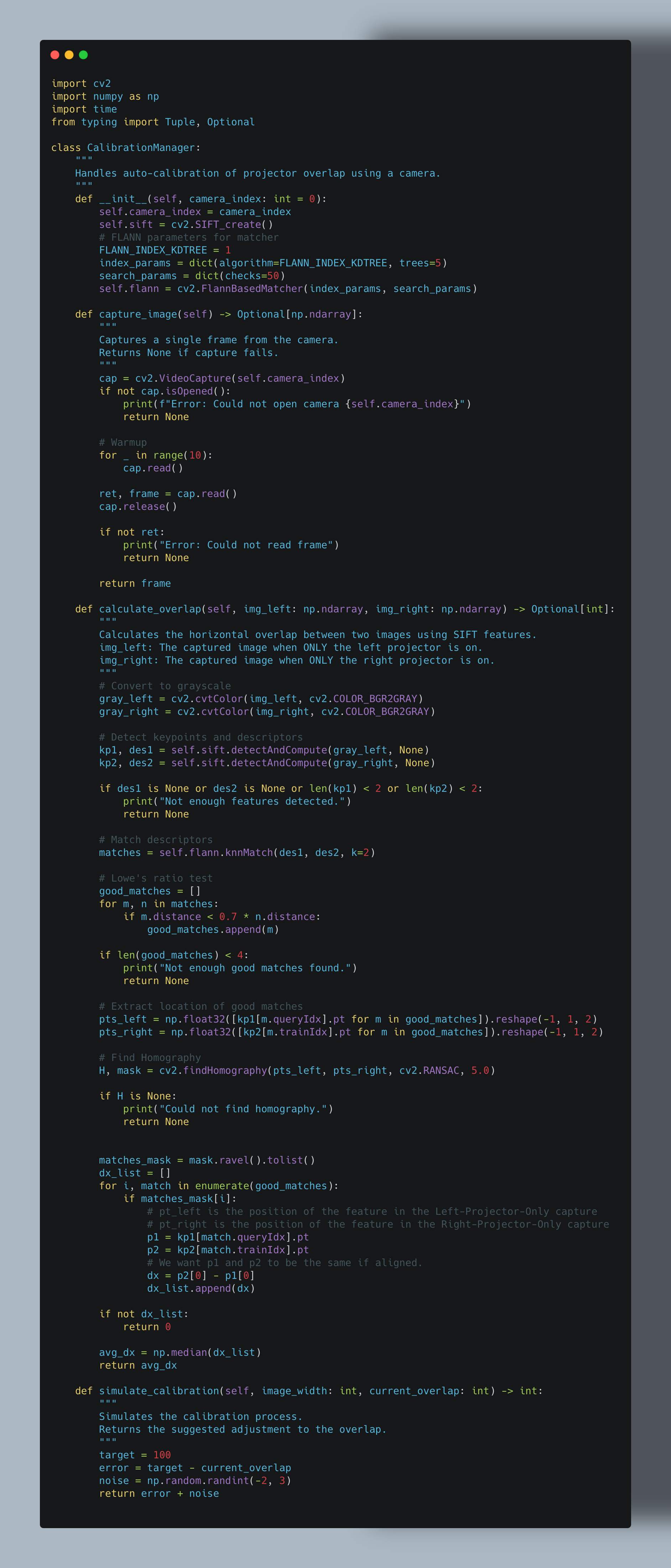Click the red close window dot

tap(55, 55)
